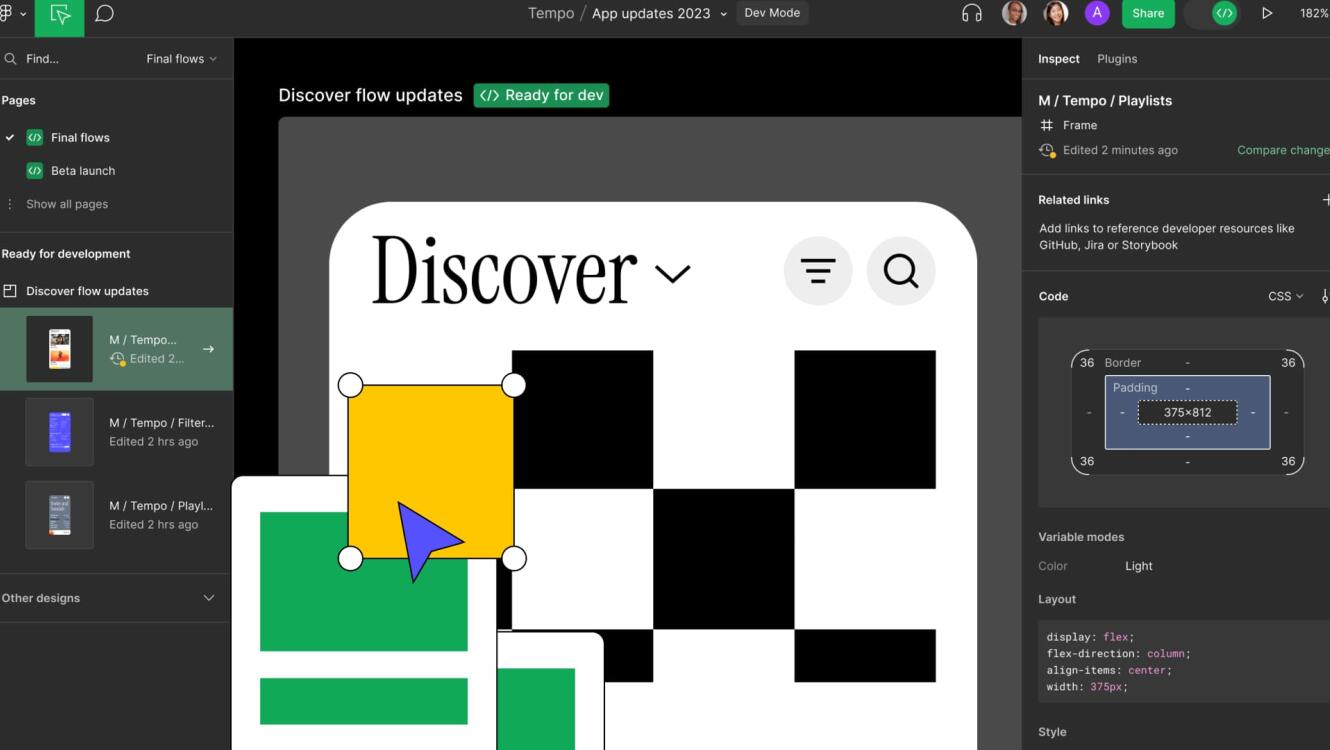The width and height of the screenshot is (1330, 750).
Task: Select the M / Tempo / Filter thumbnail
Action: 59,432
